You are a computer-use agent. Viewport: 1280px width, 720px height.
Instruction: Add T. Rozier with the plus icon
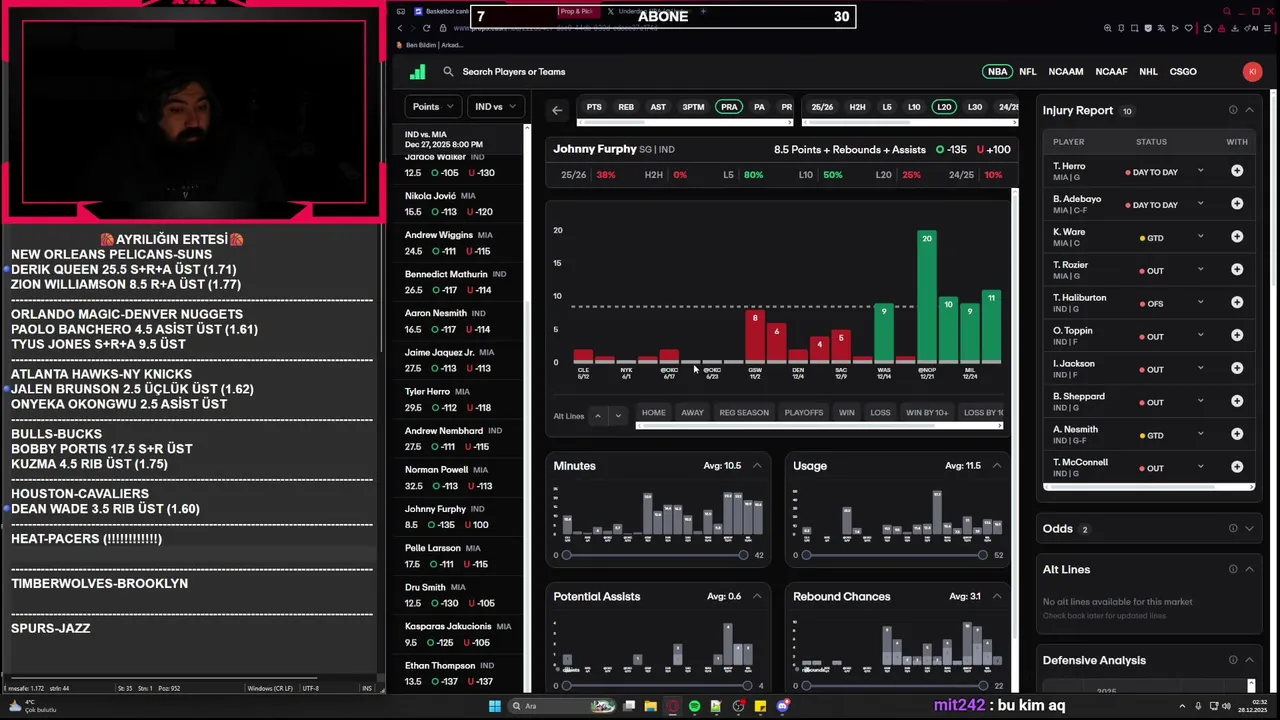pos(1237,270)
